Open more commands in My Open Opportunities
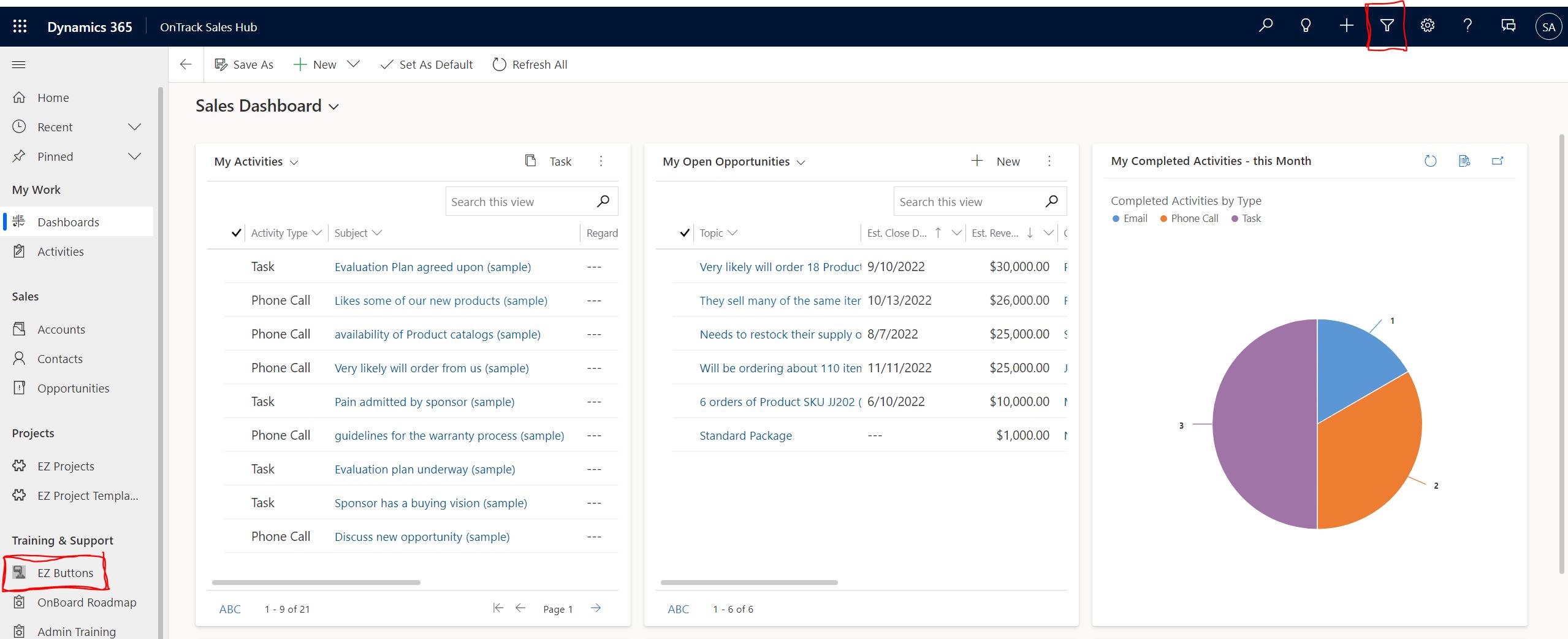The height and width of the screenshot is (639, 1568). coord(1049,161)
